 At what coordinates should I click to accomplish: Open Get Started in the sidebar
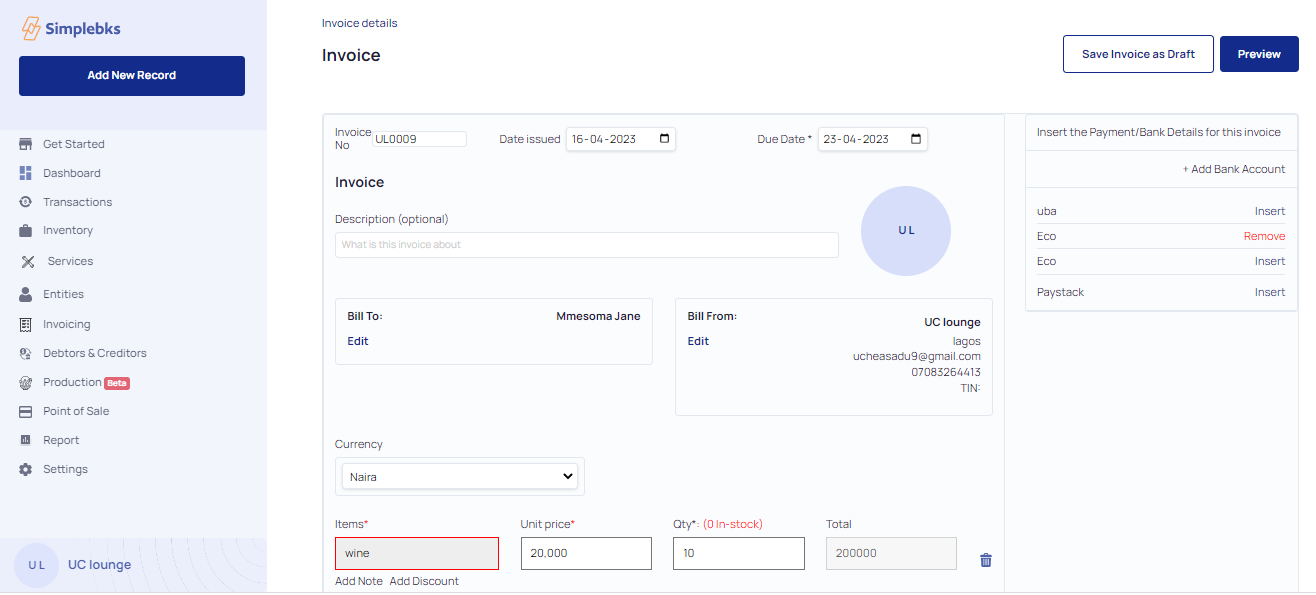74,144
